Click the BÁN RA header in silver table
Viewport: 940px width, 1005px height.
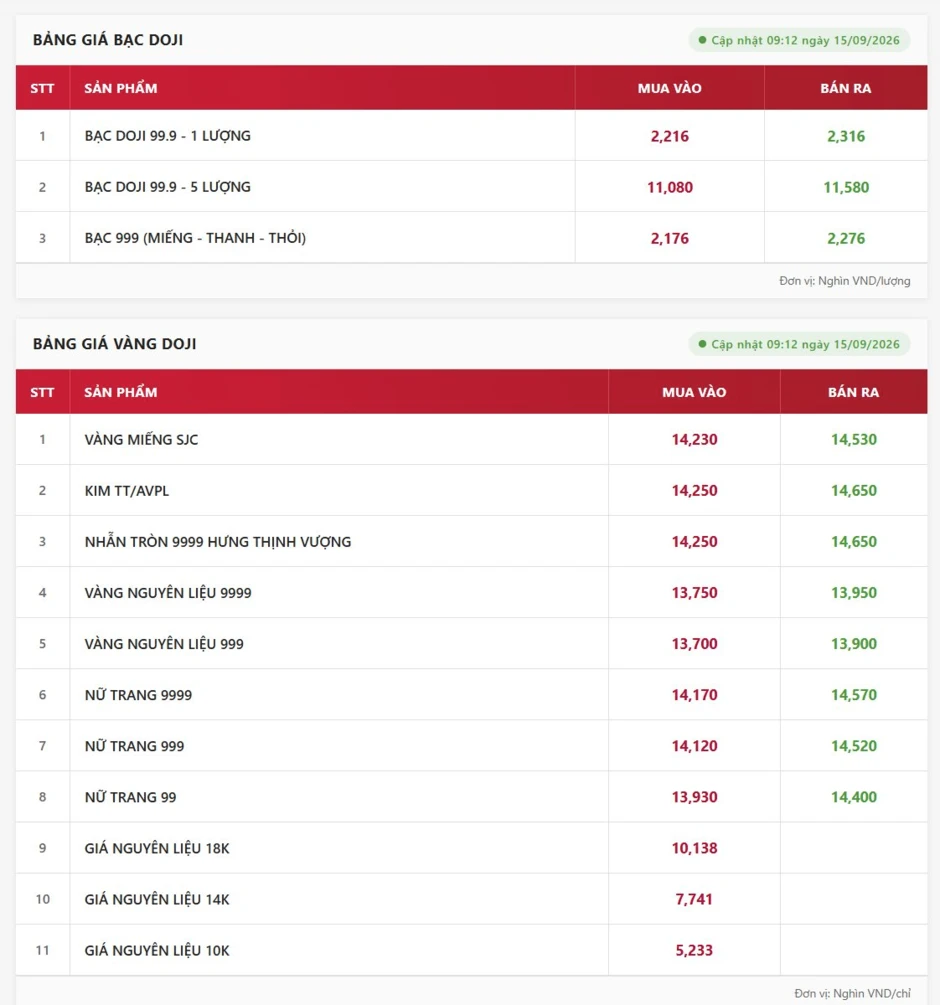point(846,88)
